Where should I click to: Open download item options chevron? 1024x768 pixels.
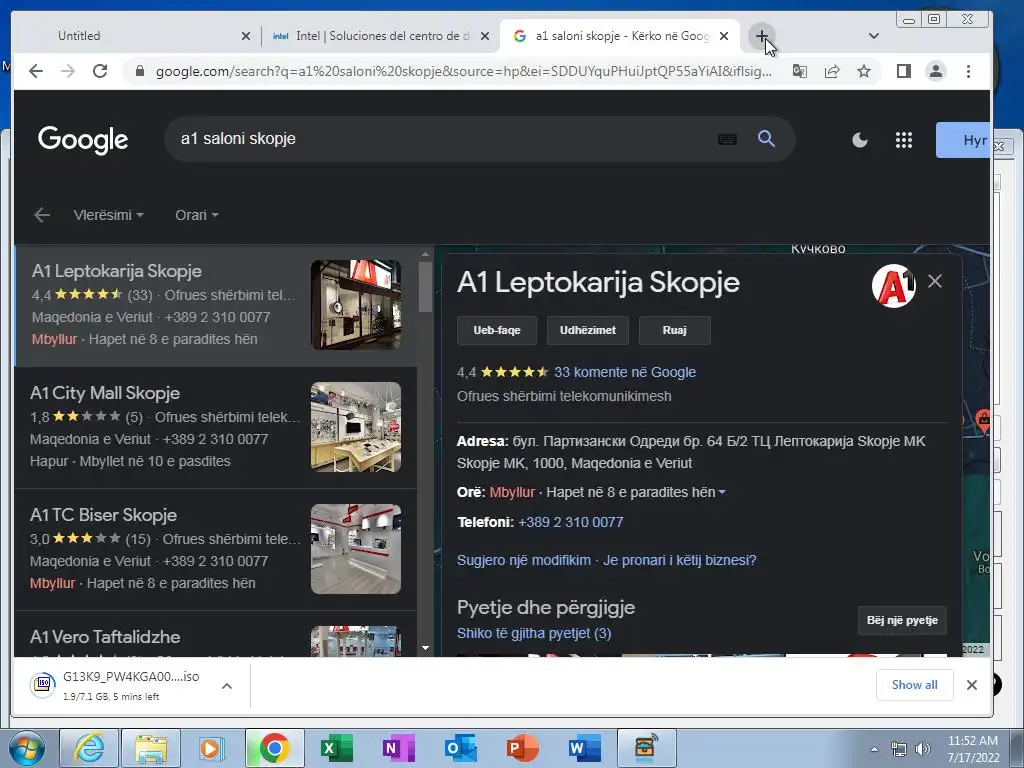pyautogui.click(x=227, y=686)
